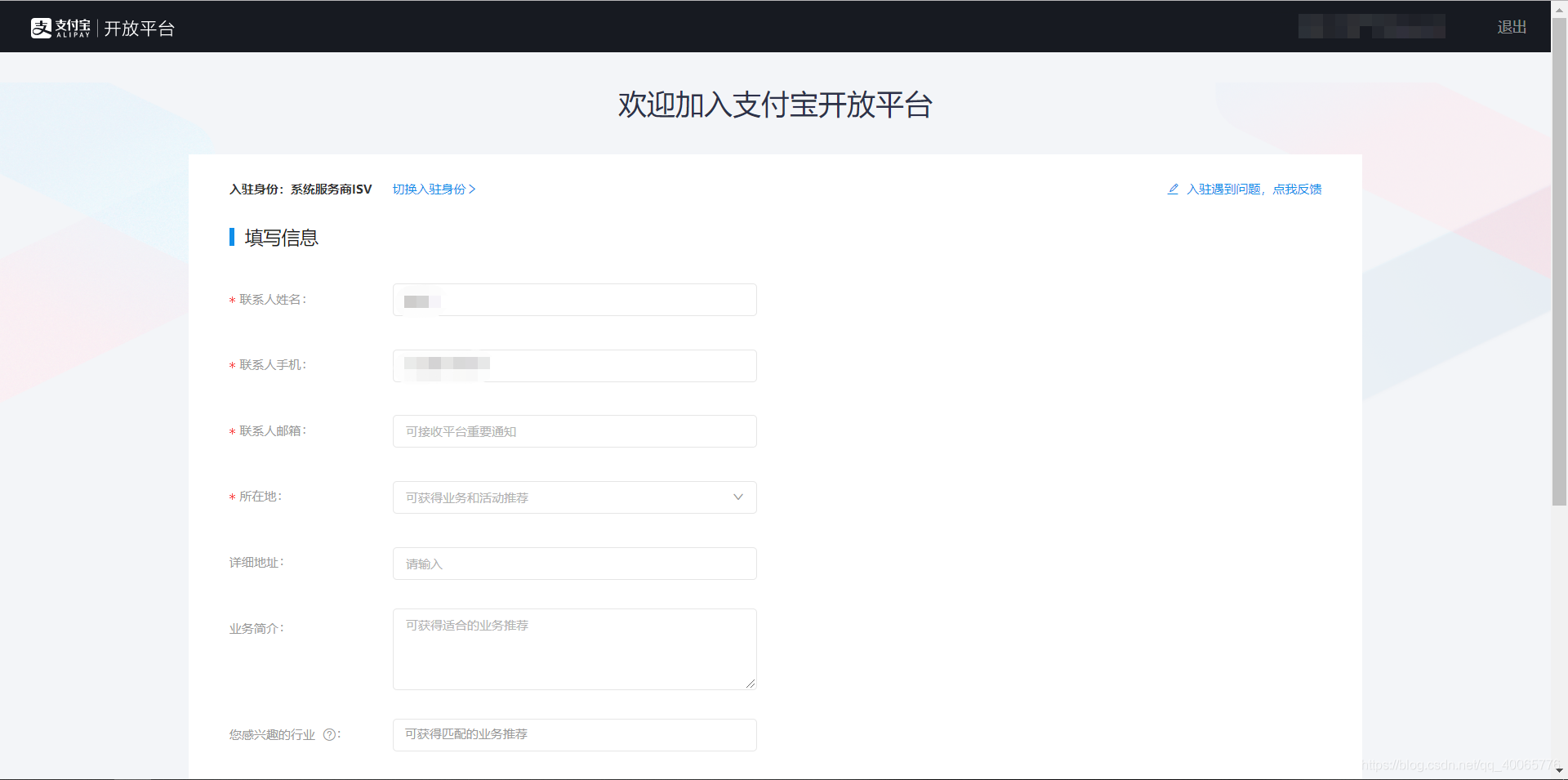Click the pencil feedback icon
Image resolution: width=1568 pixels, height=780 pixels.
point(1173,189)
